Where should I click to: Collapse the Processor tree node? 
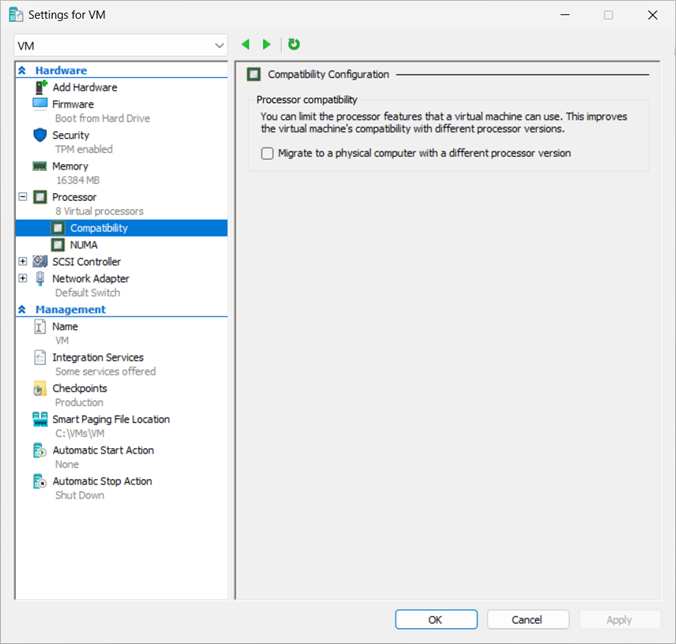pos(23,197)
